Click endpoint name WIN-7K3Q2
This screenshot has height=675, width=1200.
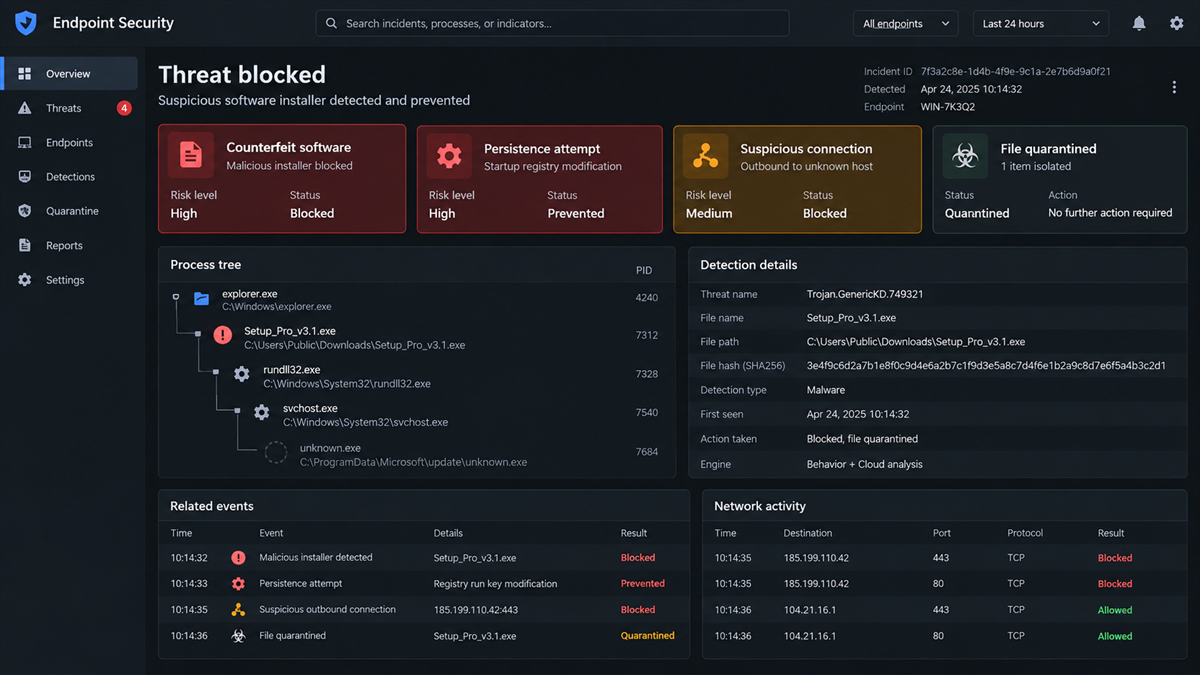(x=948, y=107)
